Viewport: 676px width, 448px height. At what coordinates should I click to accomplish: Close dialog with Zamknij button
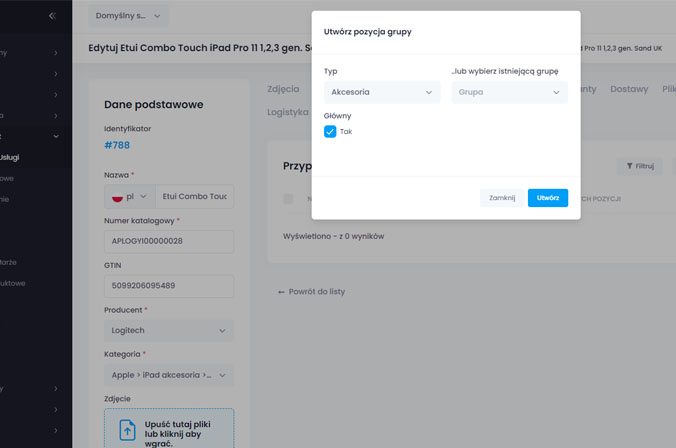[502, 198]
